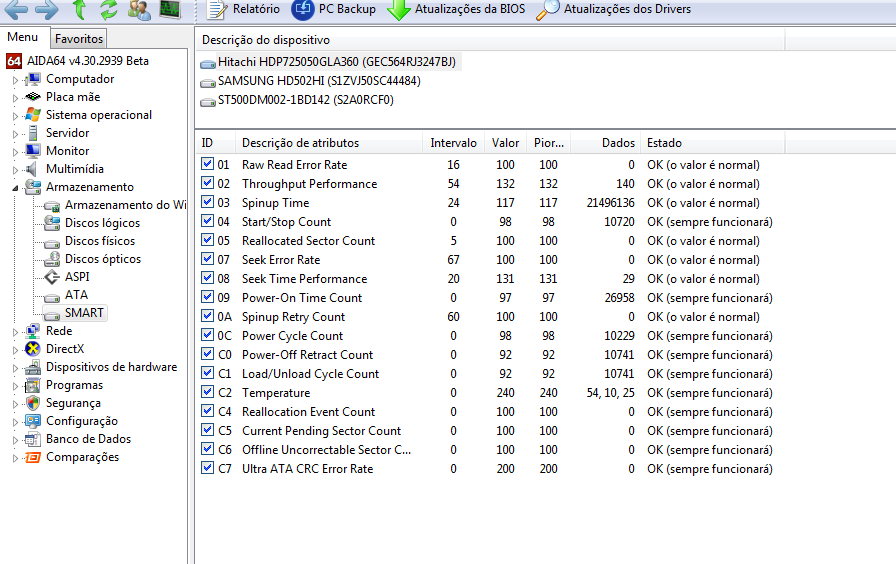Click the DirectX icon

click(33, 349)
